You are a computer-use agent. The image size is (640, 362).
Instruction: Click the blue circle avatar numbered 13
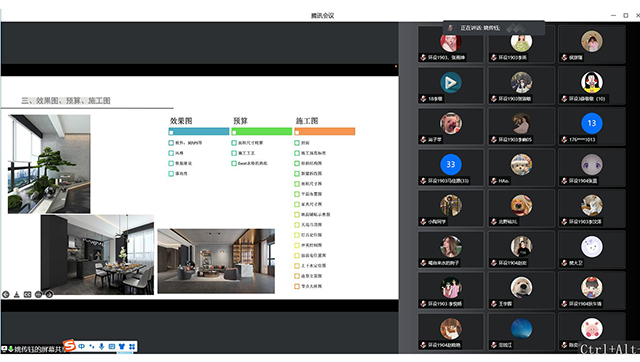591,123
